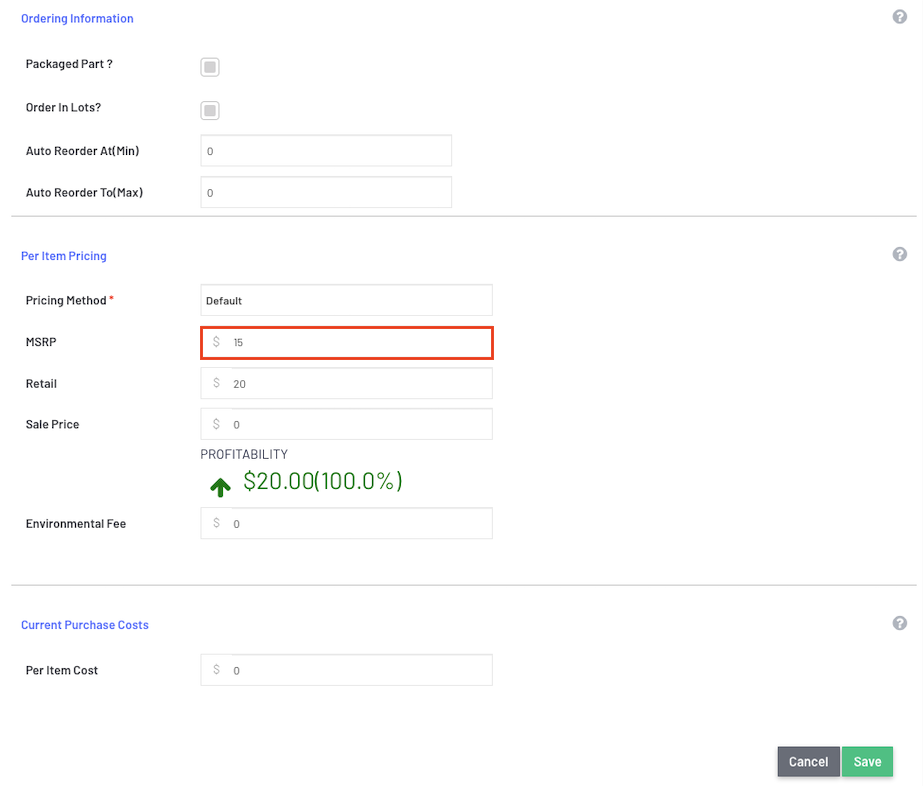
Task: Click the Order In Lots? label
Action: [x=63, y=108]
